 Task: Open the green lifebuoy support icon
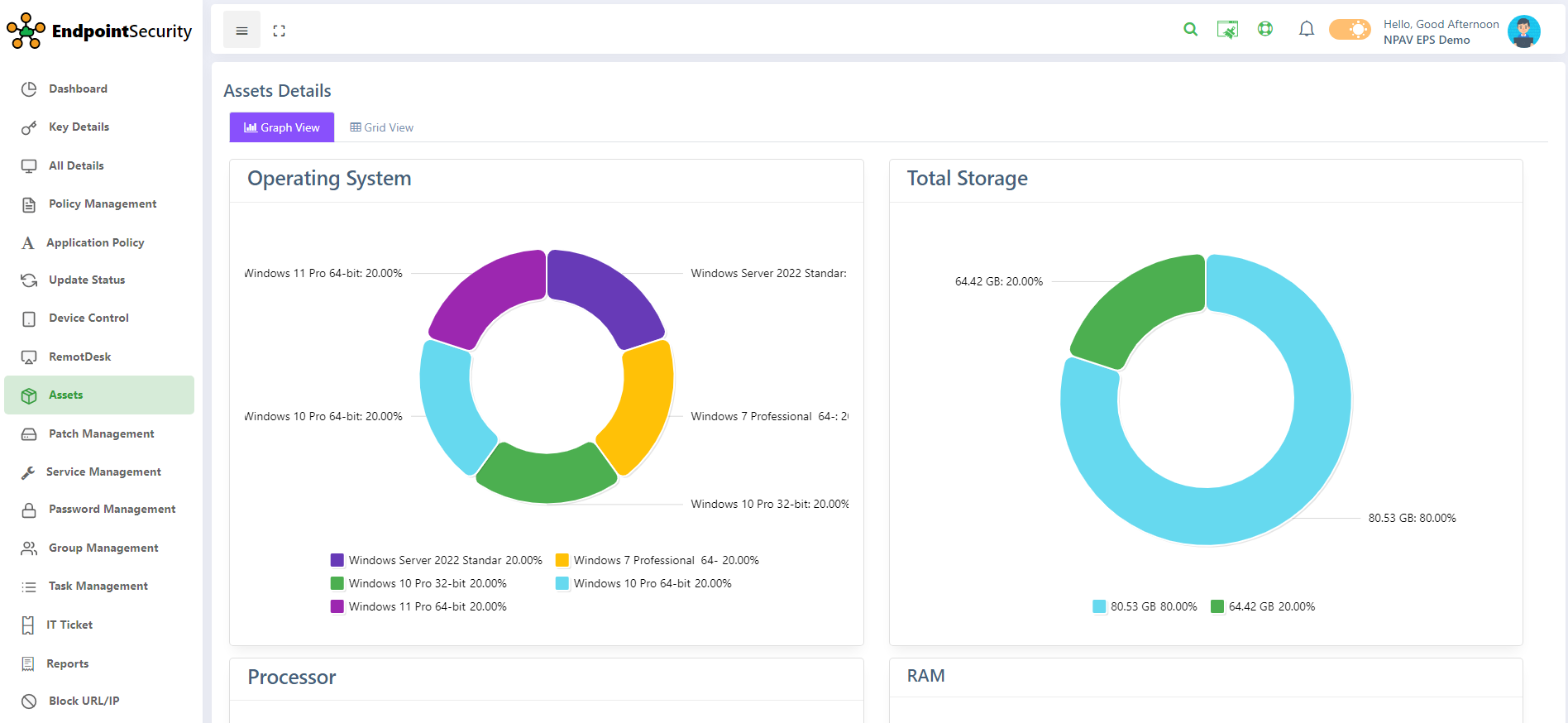coord(1265,29)
